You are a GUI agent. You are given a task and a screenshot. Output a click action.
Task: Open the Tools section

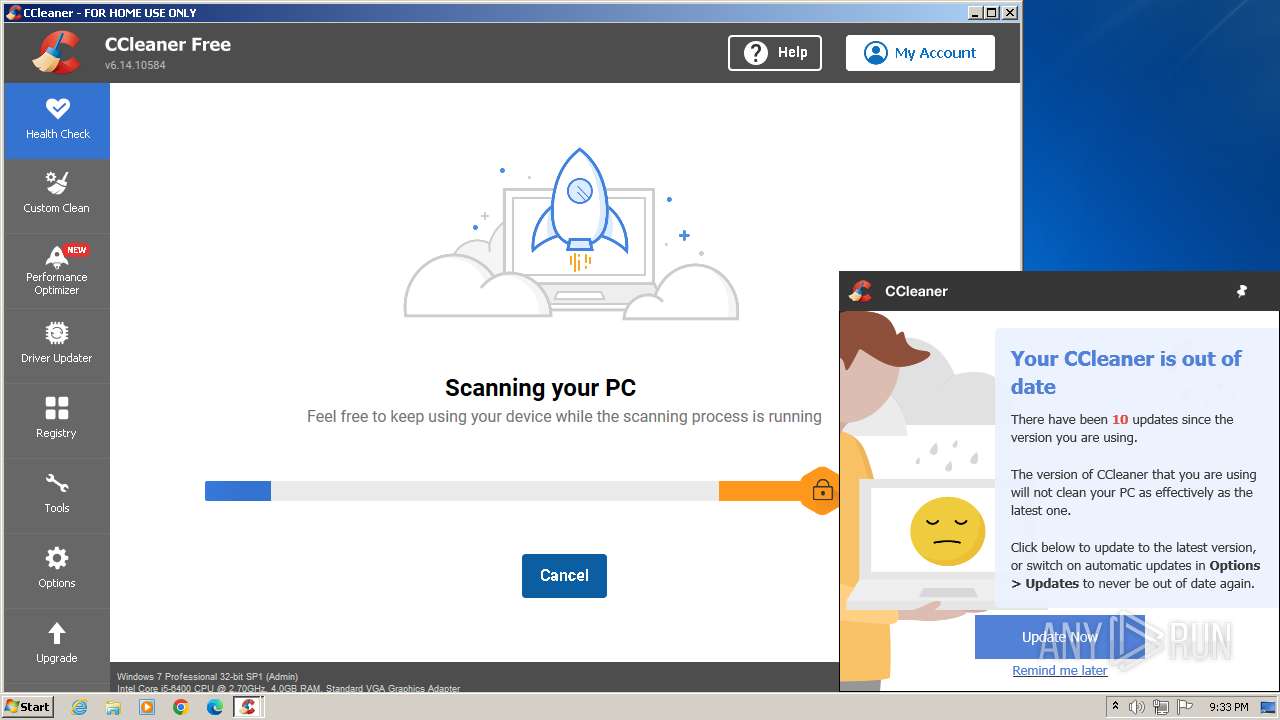coord(57,496)
